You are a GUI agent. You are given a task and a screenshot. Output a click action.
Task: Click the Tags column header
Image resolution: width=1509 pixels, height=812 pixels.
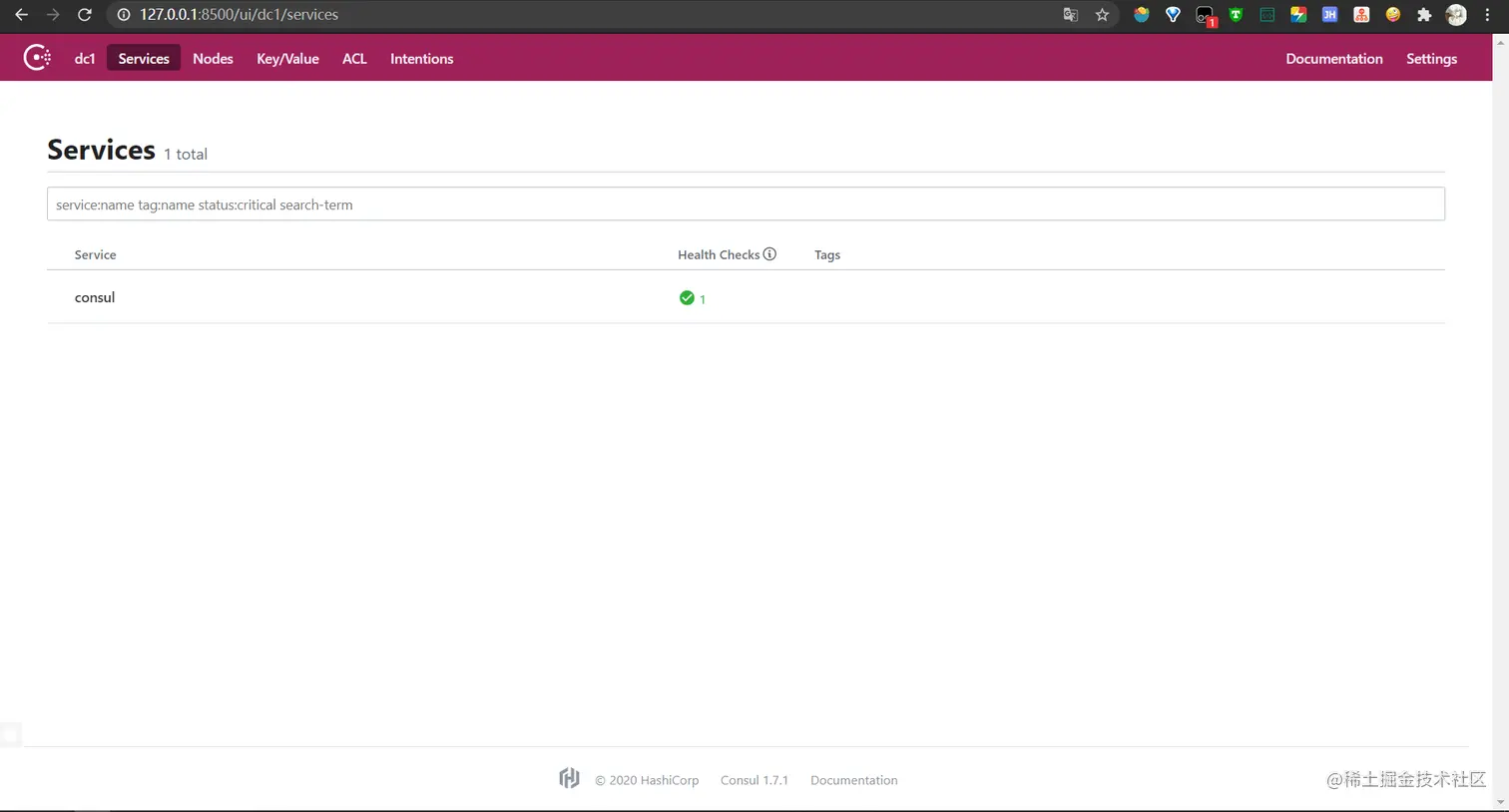tap(827, 254)
